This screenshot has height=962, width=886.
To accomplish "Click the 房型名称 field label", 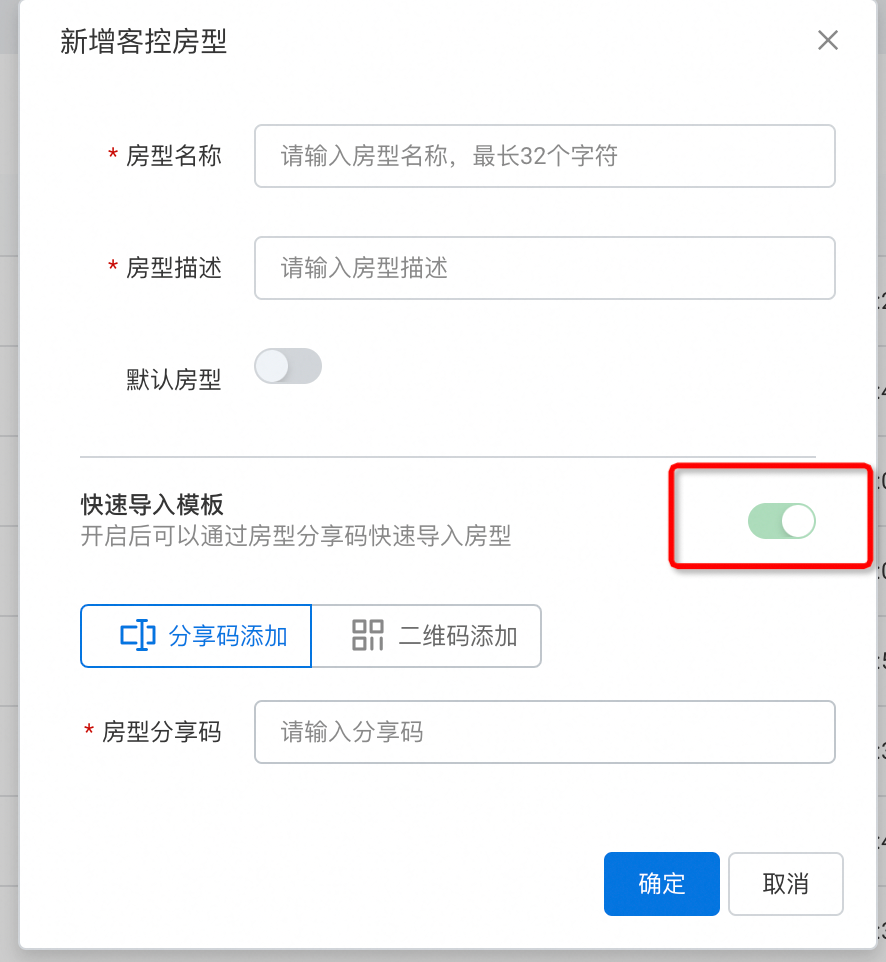I will (174, 156).
